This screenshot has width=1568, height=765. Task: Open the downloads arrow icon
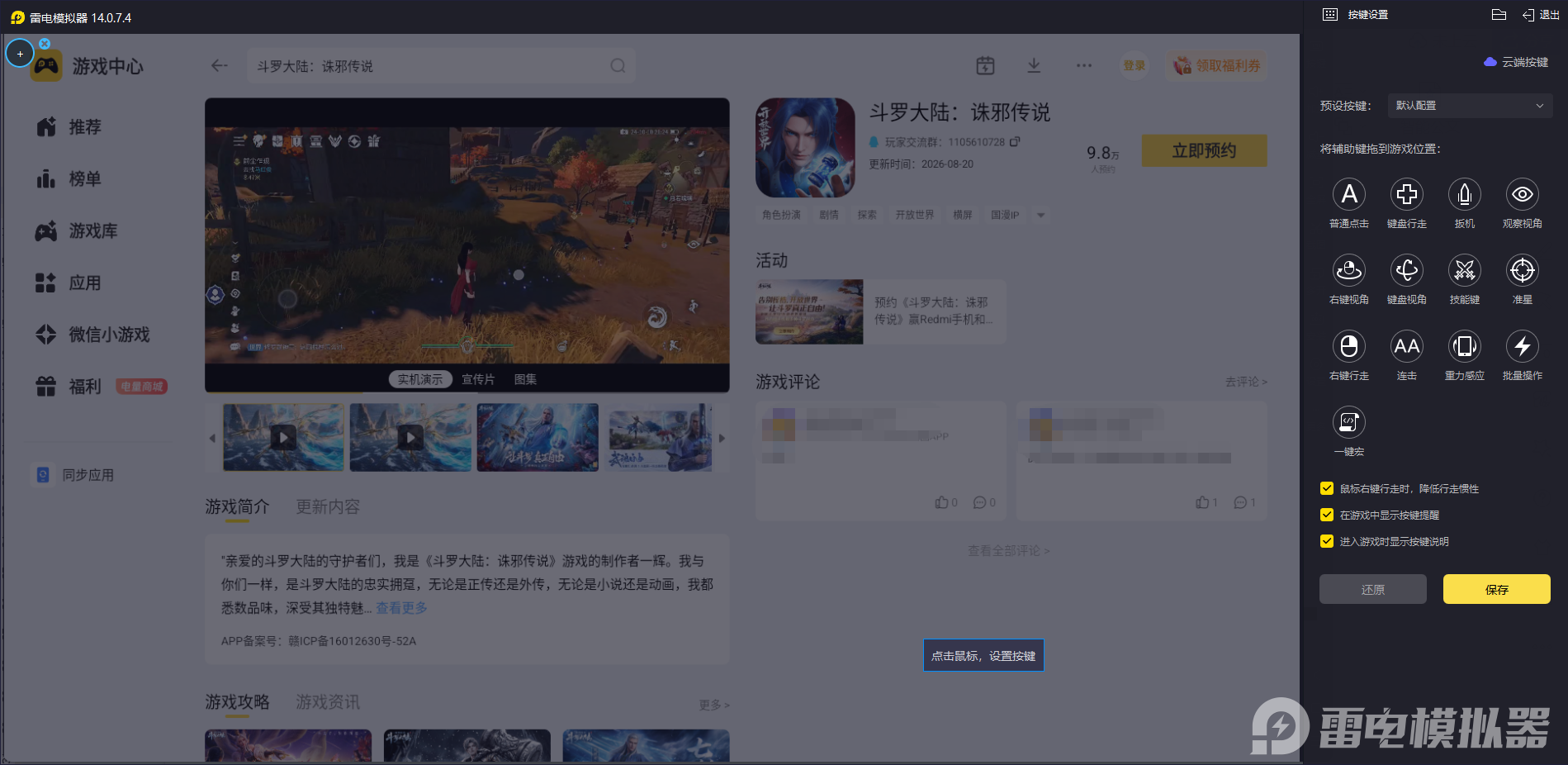1034,65
